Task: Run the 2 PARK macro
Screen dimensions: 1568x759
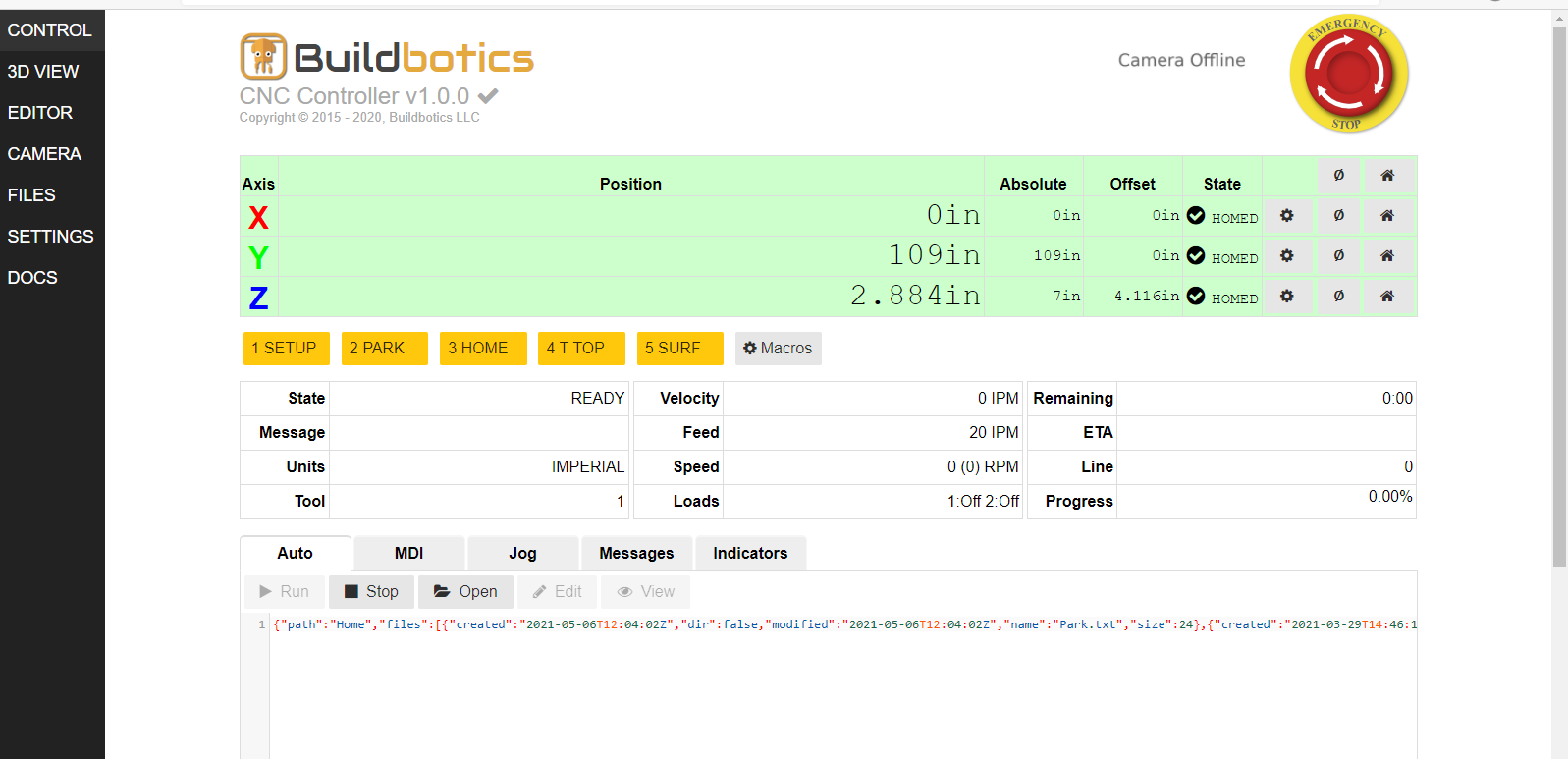Action: (x=384, y=349)
